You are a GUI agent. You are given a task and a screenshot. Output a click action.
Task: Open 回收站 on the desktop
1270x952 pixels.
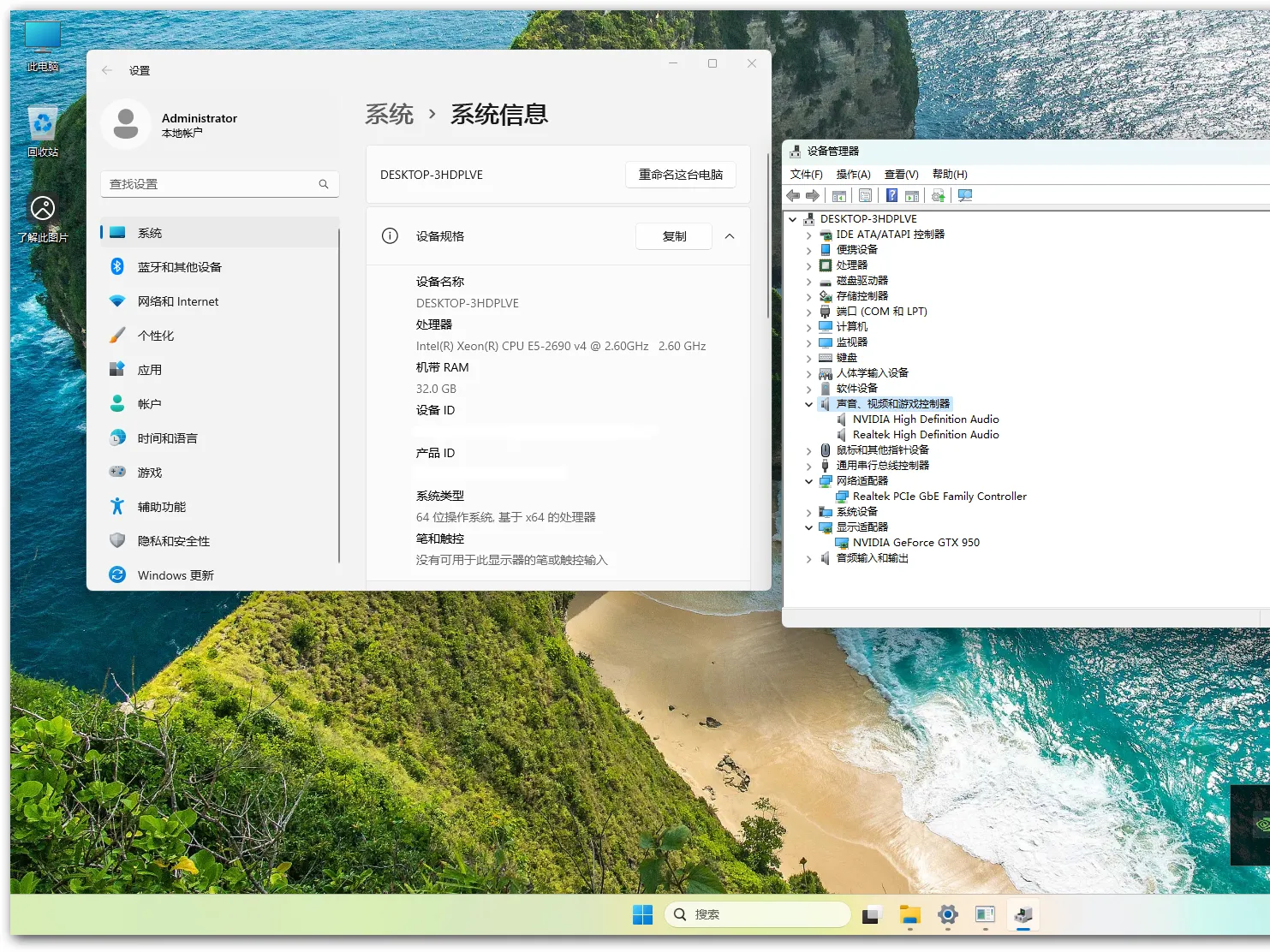pos(42,122)
